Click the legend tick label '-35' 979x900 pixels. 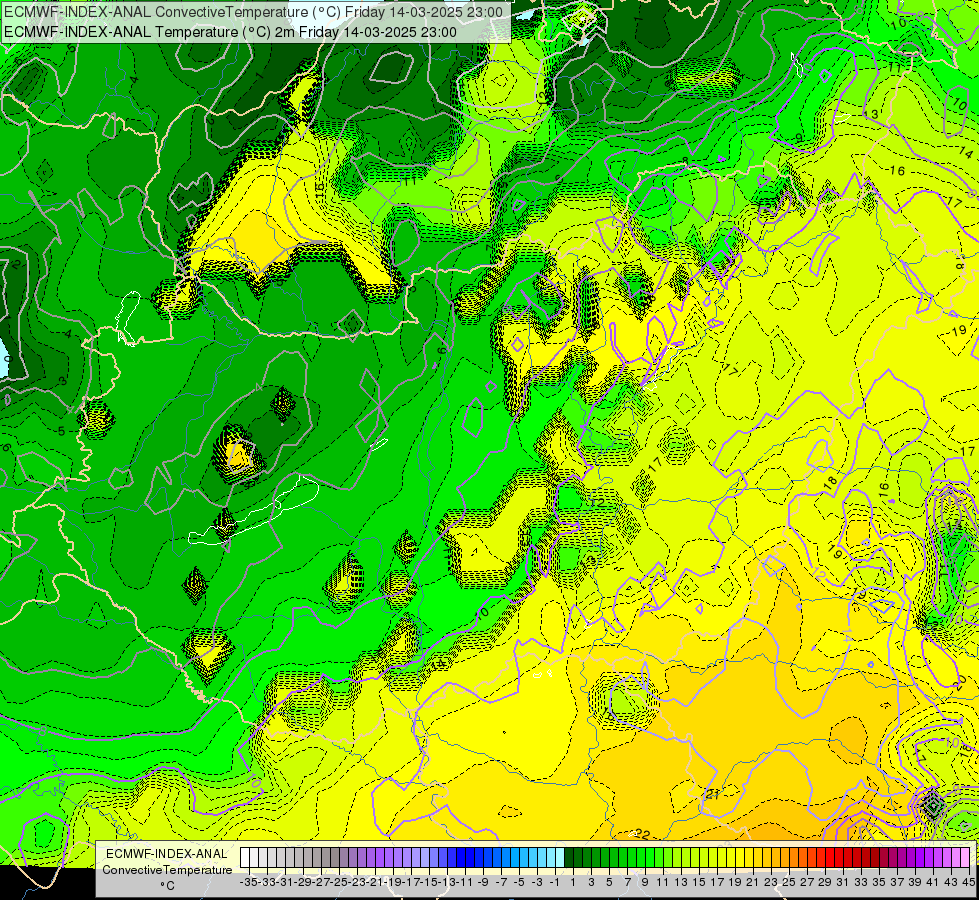pyautogui.click(x=248, y=883)
